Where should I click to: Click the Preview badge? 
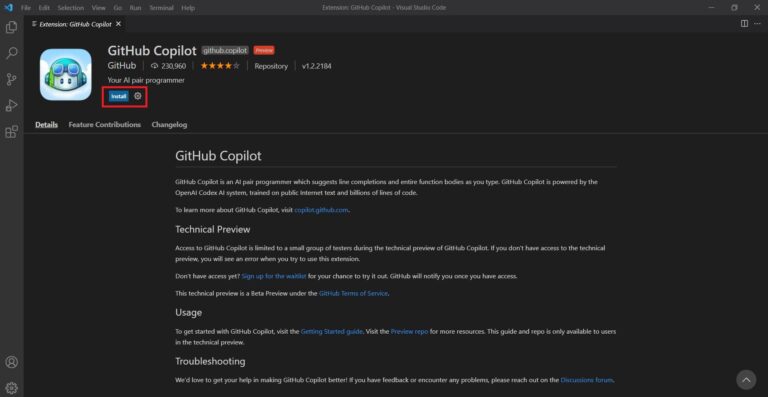[264, 50]
